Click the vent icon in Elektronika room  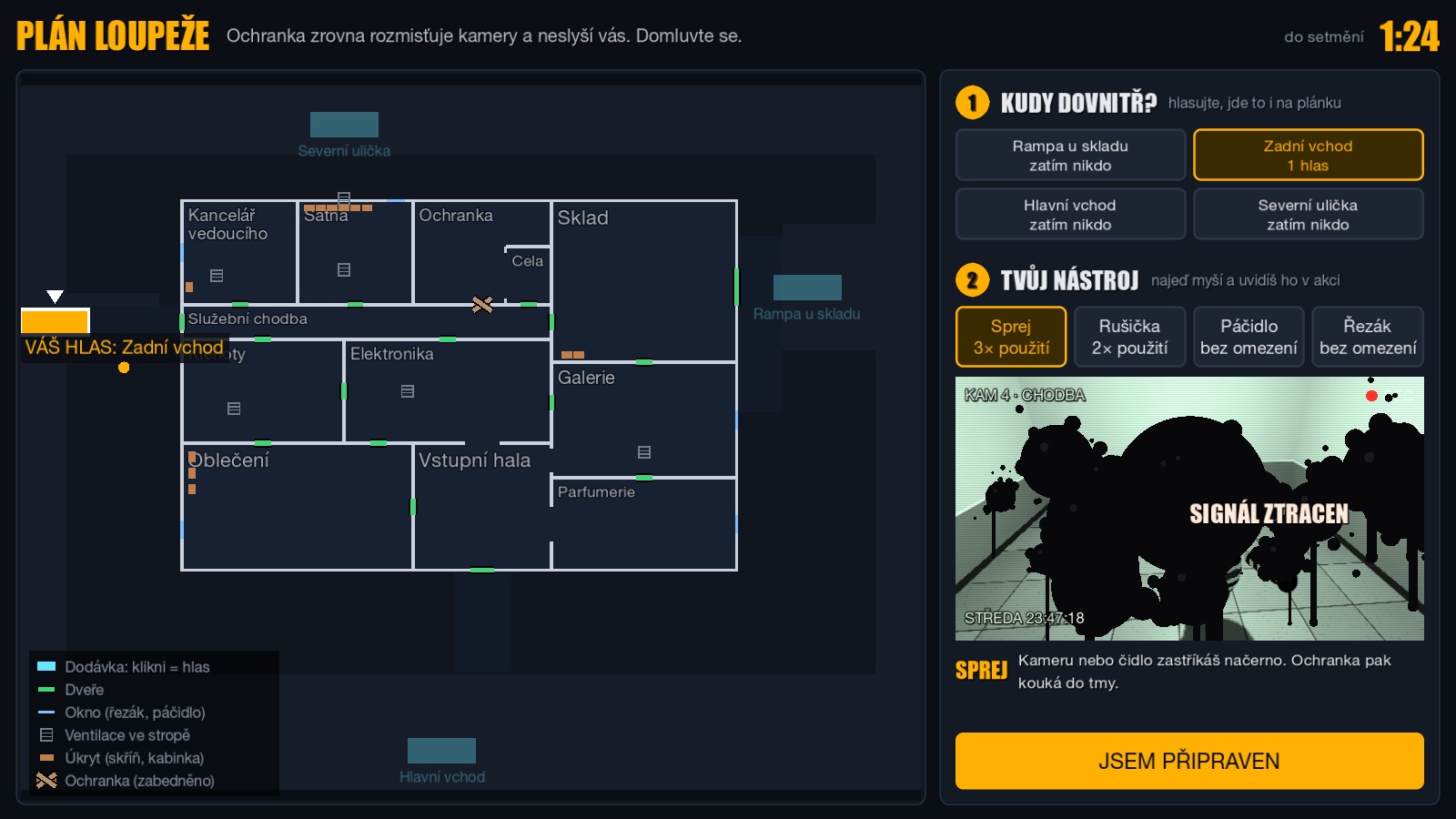408,391
